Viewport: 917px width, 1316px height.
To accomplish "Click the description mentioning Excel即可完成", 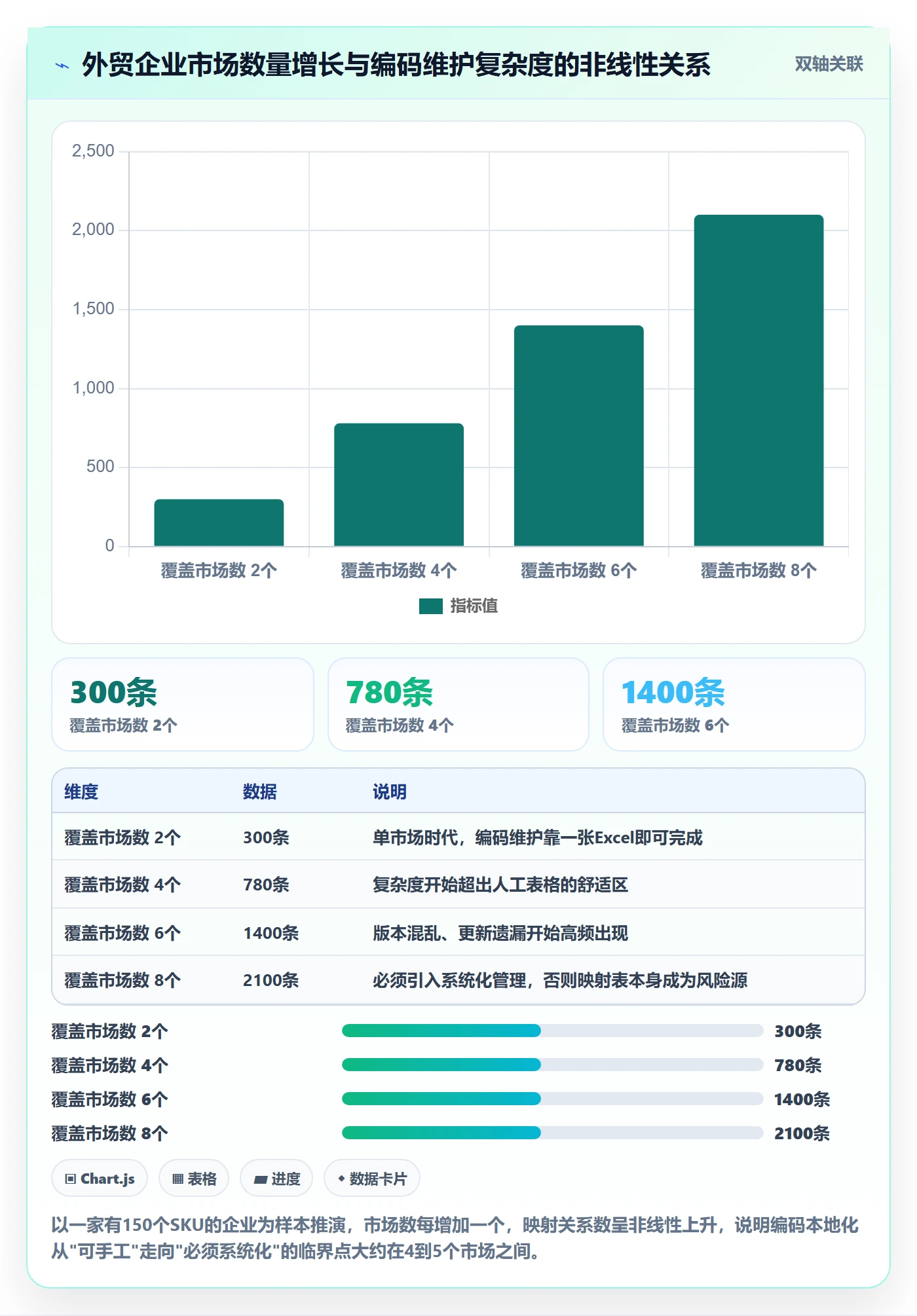I will coord(538,838).
